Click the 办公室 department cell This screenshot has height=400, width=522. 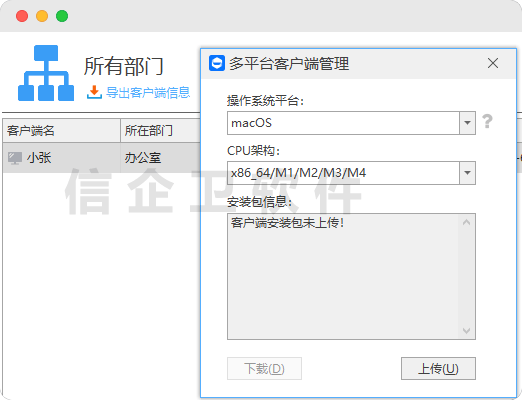[x=160, y=158]
